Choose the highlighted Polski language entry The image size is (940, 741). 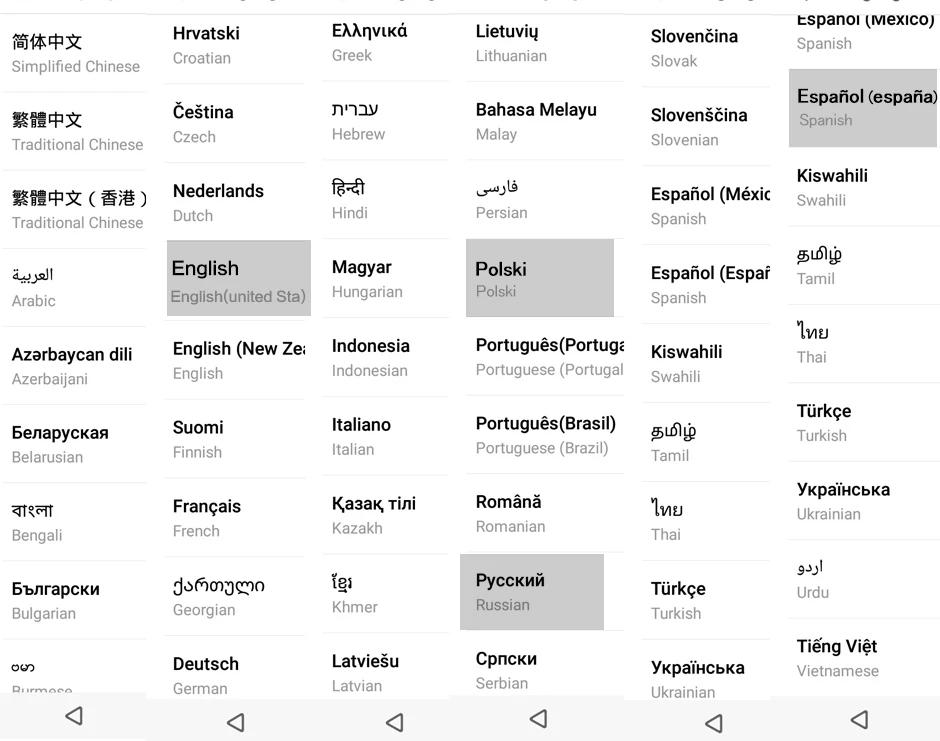click(540, 278)
